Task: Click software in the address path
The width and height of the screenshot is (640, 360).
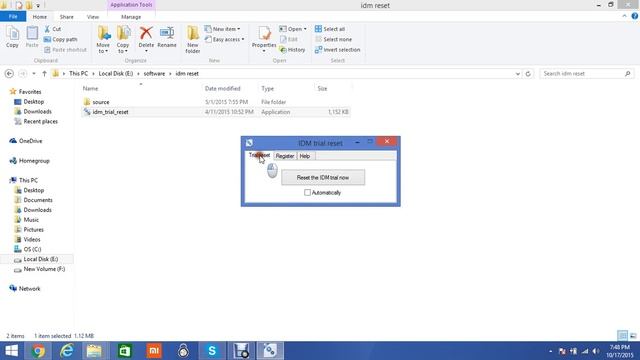Action: click(x=154, y=73)
